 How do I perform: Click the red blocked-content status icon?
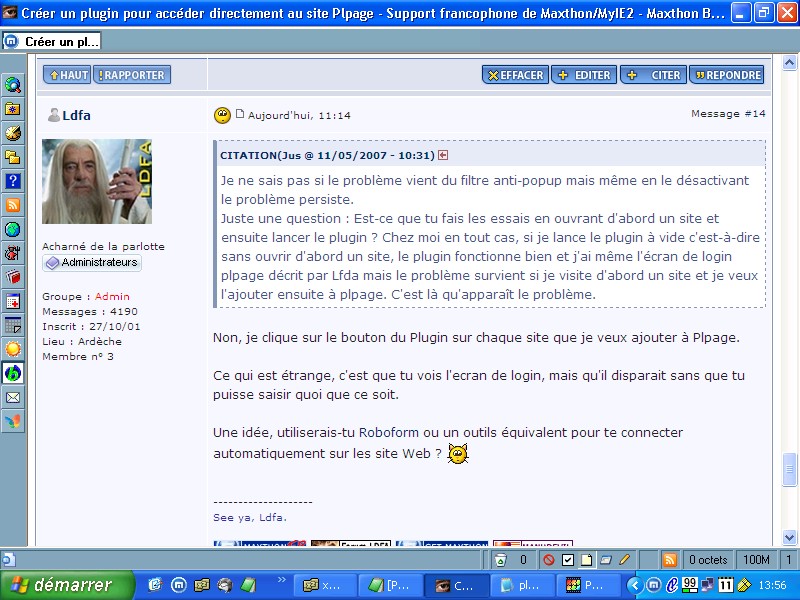pos(549,560)
